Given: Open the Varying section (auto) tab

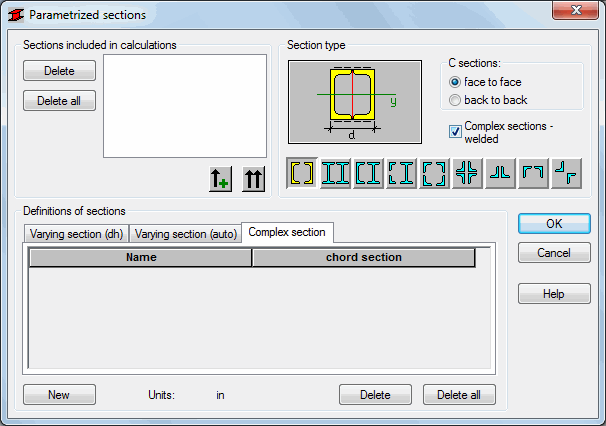Looking at the screenshot, I should click(x=186, y=234).
